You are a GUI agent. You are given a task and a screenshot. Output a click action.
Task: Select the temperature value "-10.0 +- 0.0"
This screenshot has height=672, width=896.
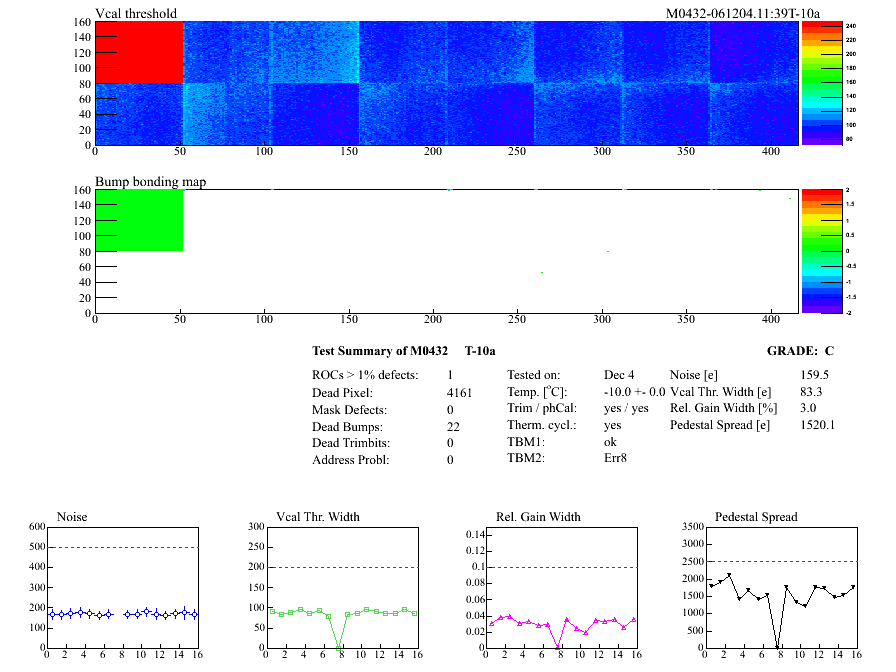(x=634, y=392)
